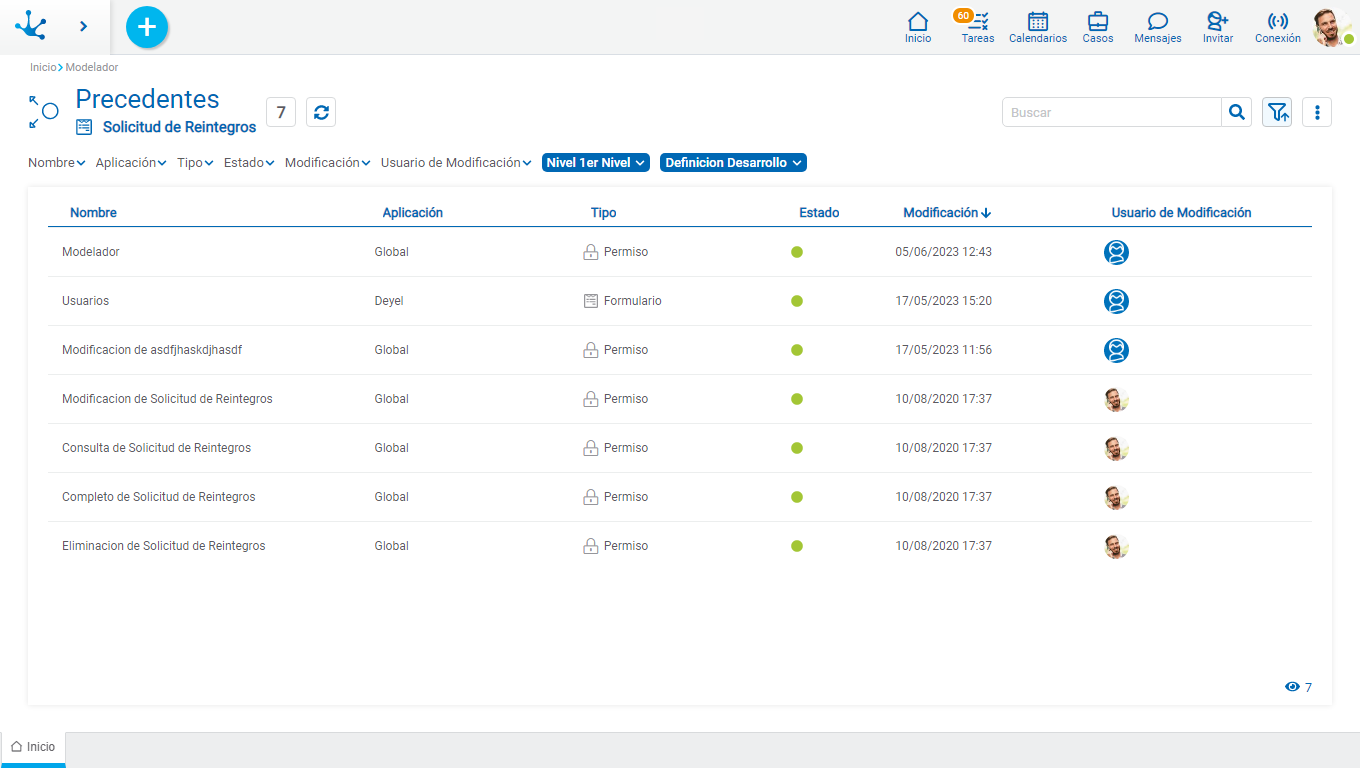Switch to the Inicio bottom tab

point(33,747)
